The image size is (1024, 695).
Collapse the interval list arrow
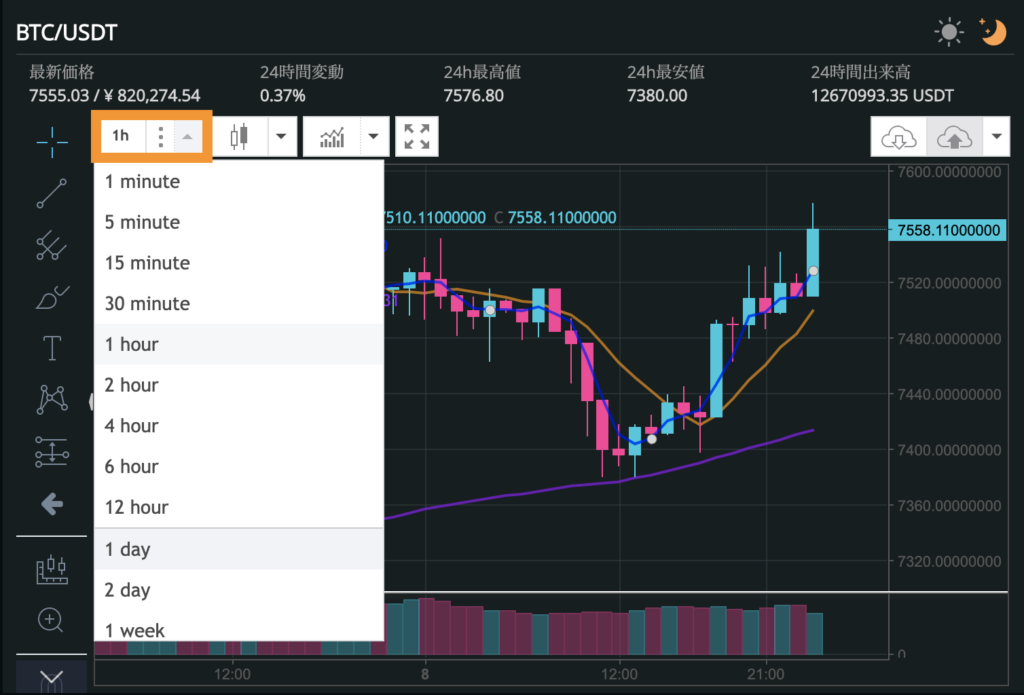pos(188,136)
